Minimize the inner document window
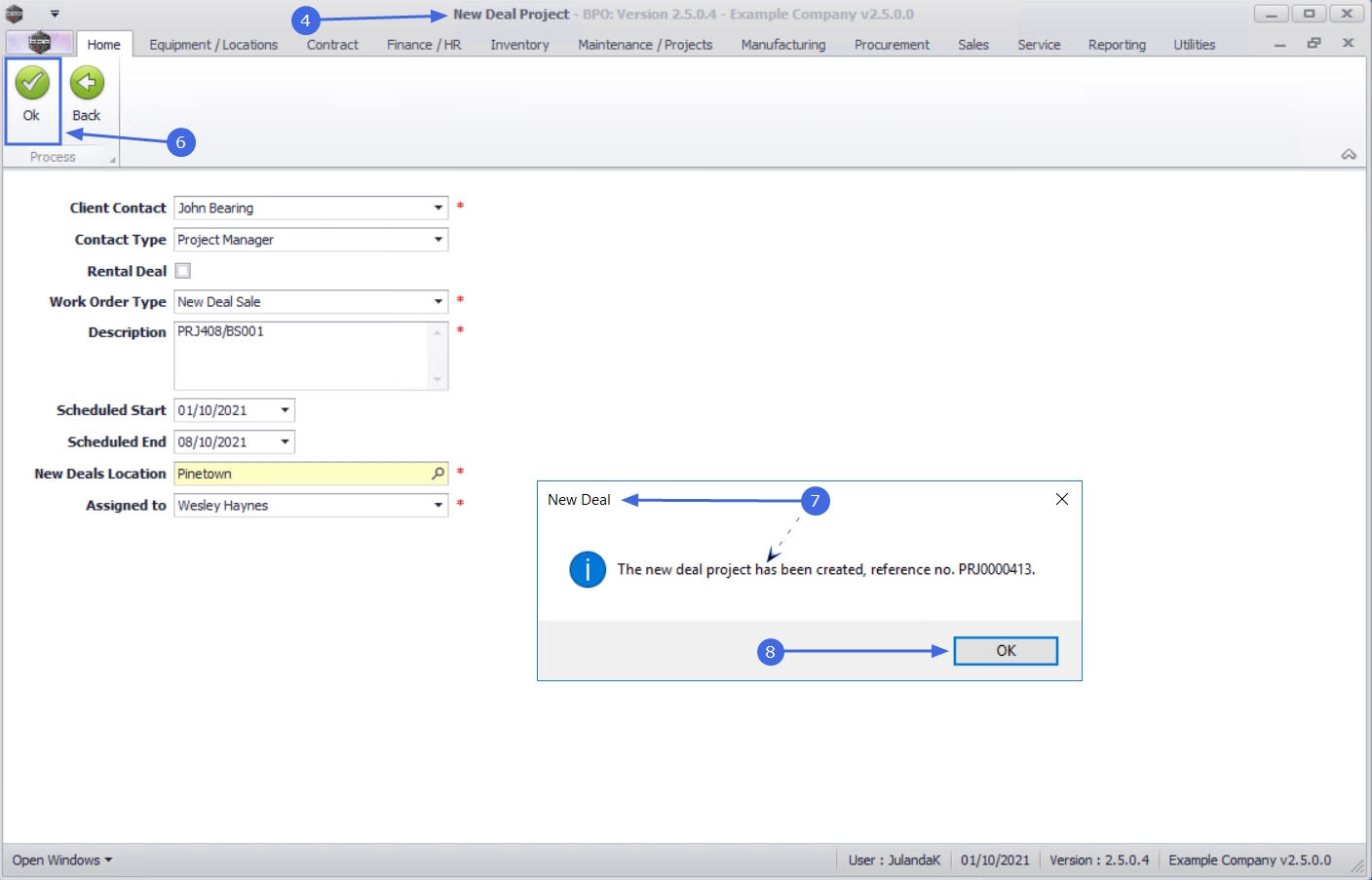 1279,44
